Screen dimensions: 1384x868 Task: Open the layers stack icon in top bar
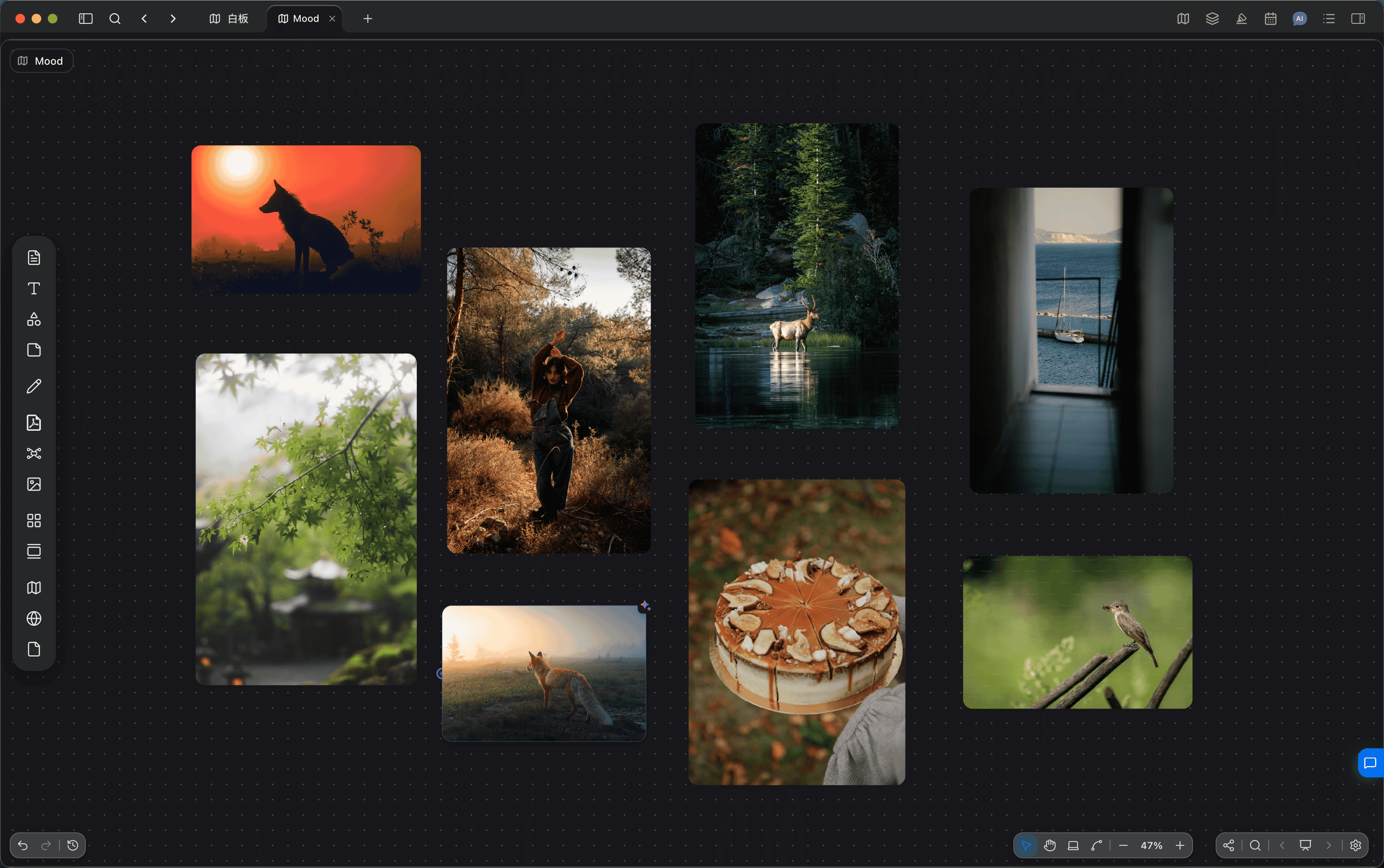[x=1212, y=18]
